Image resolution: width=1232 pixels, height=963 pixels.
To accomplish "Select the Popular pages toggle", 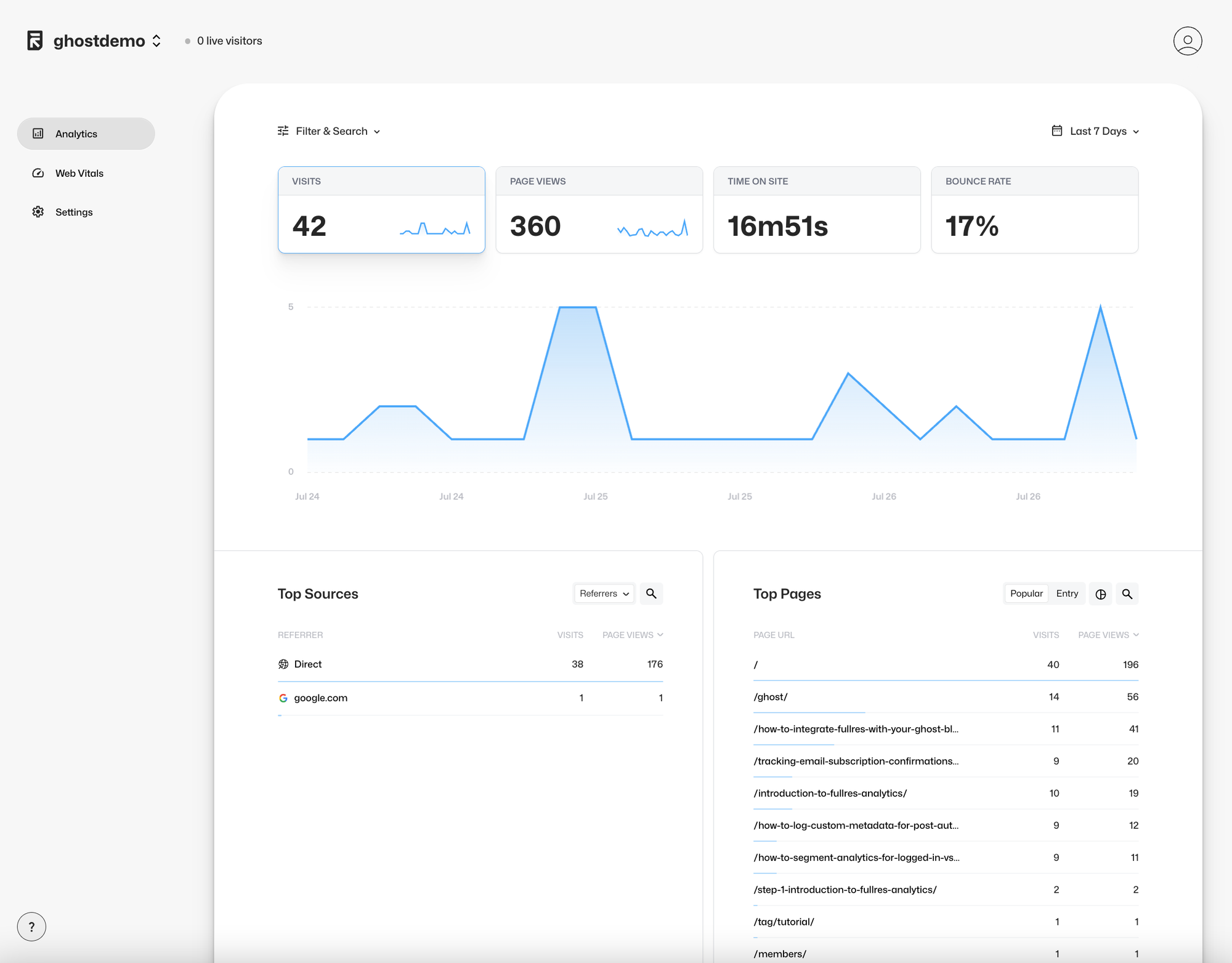I will [1026, 594].
